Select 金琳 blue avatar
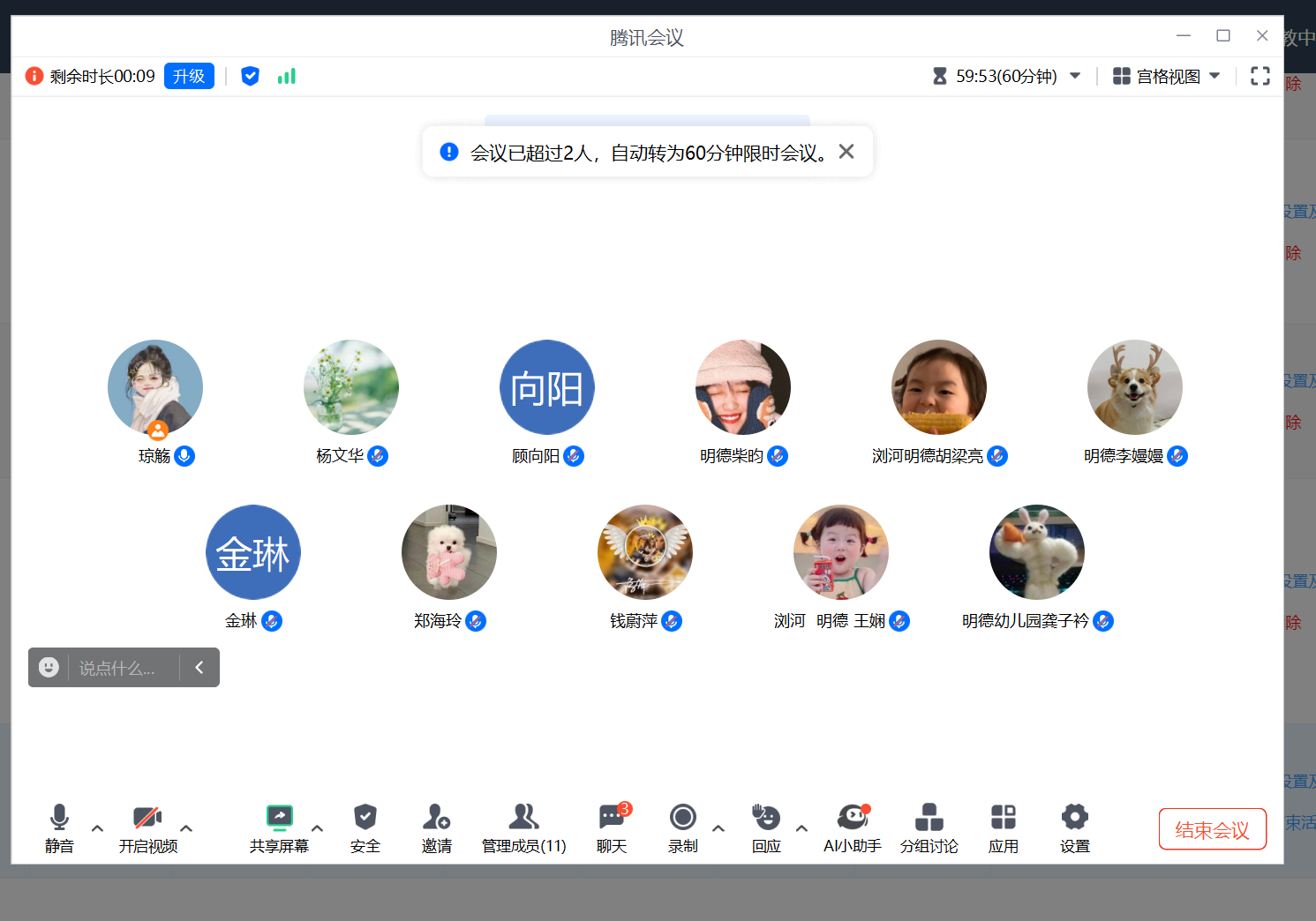This screenshot has height=921, width=1316. (x=253, y=552)
